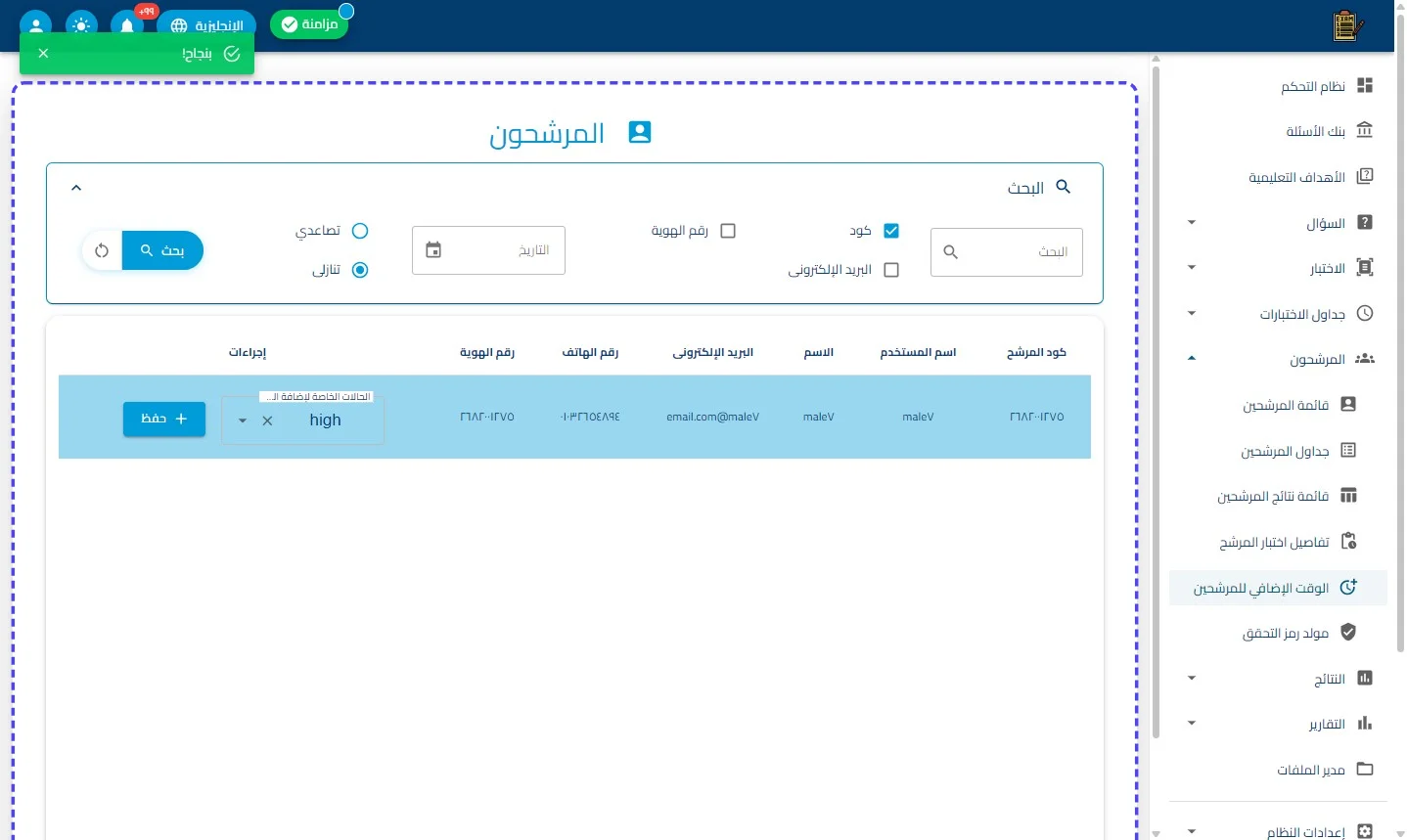The width and height of the screenshot is (1407, 840).
Task: Check the رقم الهوية checkbox
Action: click(728, 231)
